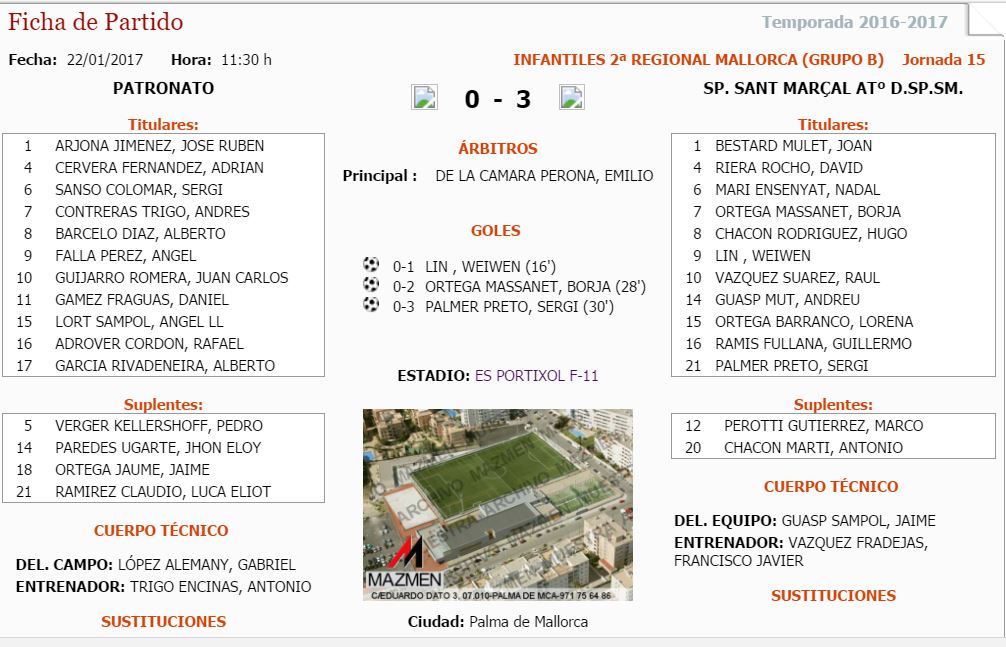Select substitute PEROTTI GUTIERREZ, MARCO

[823, 426]
